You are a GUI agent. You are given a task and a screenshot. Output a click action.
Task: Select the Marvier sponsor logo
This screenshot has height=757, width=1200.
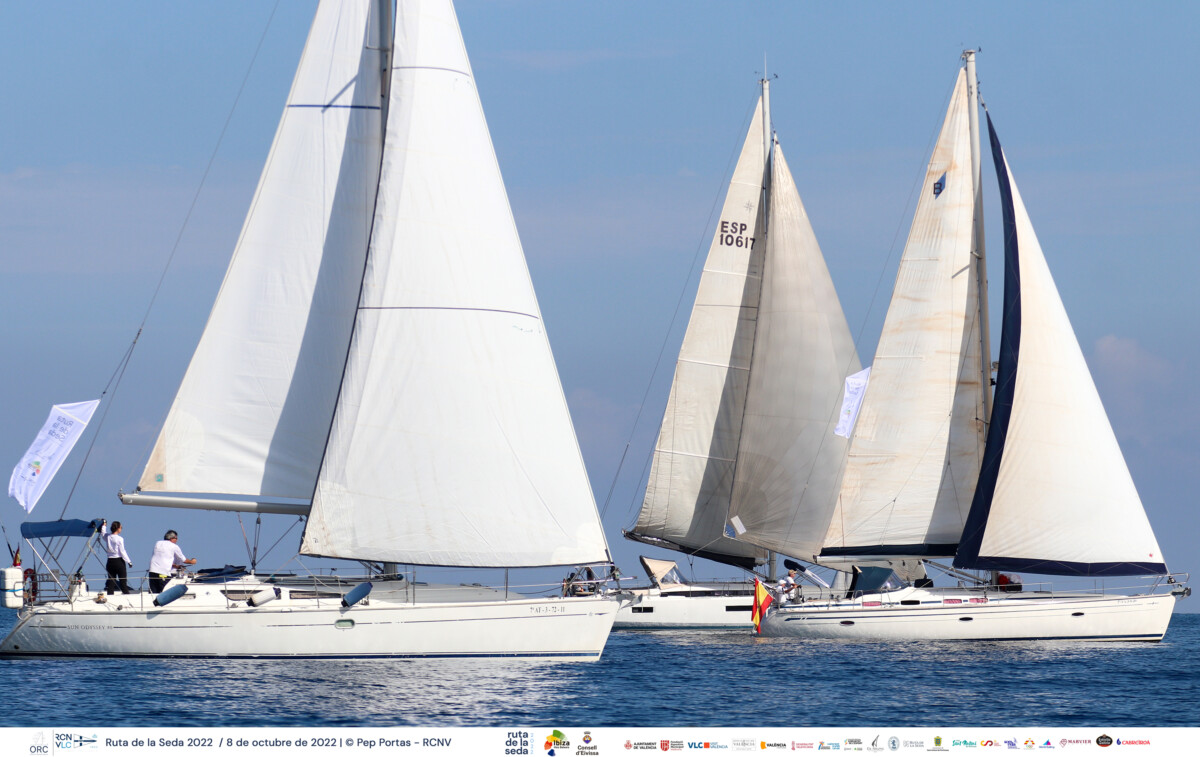pyautogui.click(x=1075, y=742)
